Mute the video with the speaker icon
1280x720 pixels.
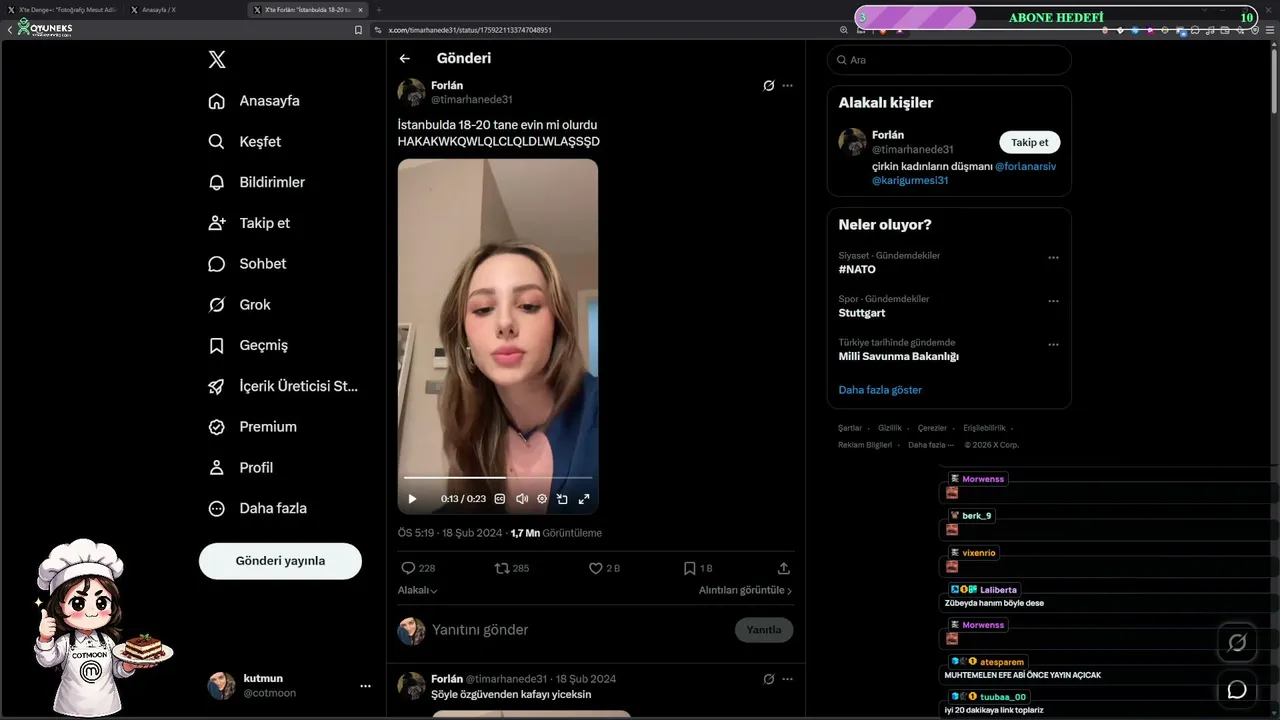(521, 499)
